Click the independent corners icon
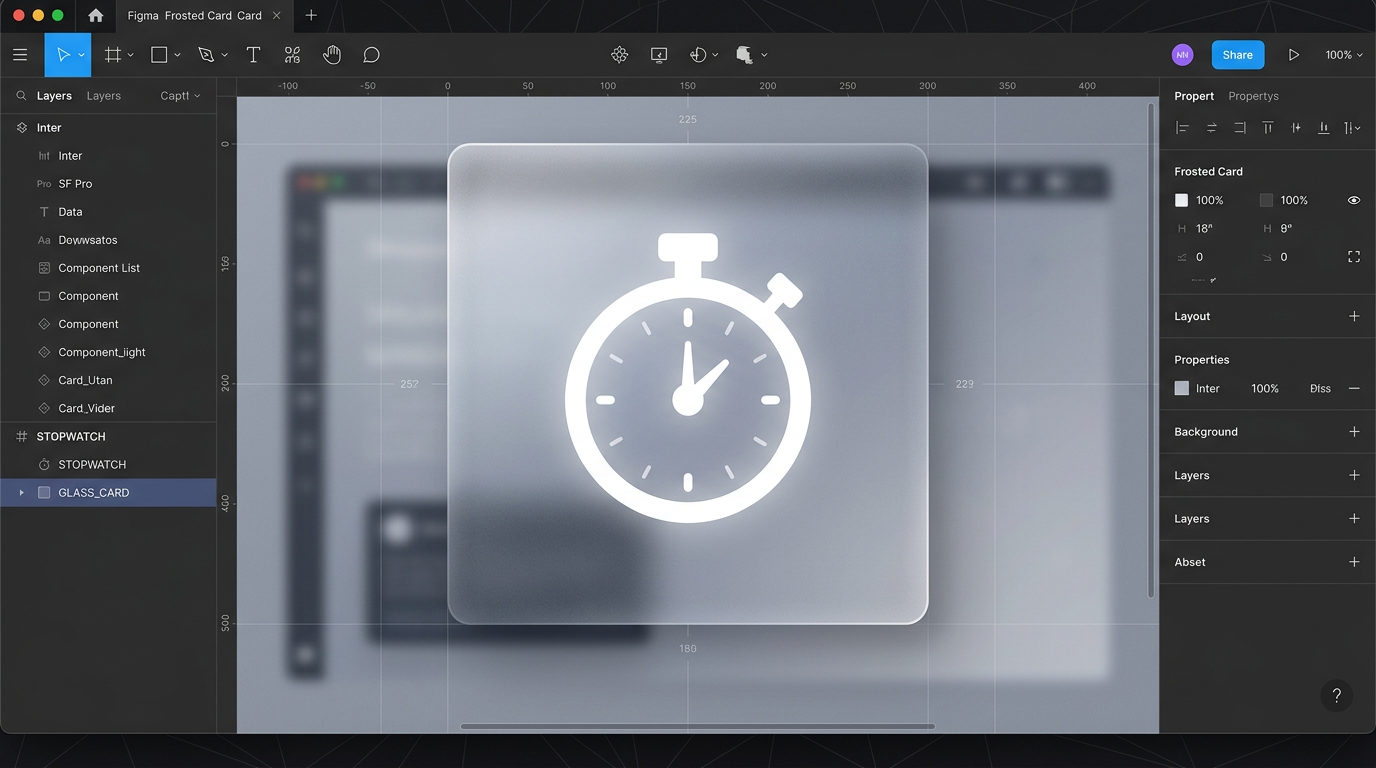Screen dimensions: 1376x768 1354,257
